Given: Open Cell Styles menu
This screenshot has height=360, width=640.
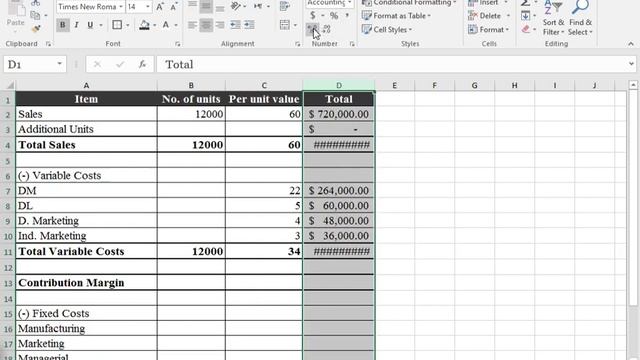Looking at the screenshot, I should click(x=387, y=29).
